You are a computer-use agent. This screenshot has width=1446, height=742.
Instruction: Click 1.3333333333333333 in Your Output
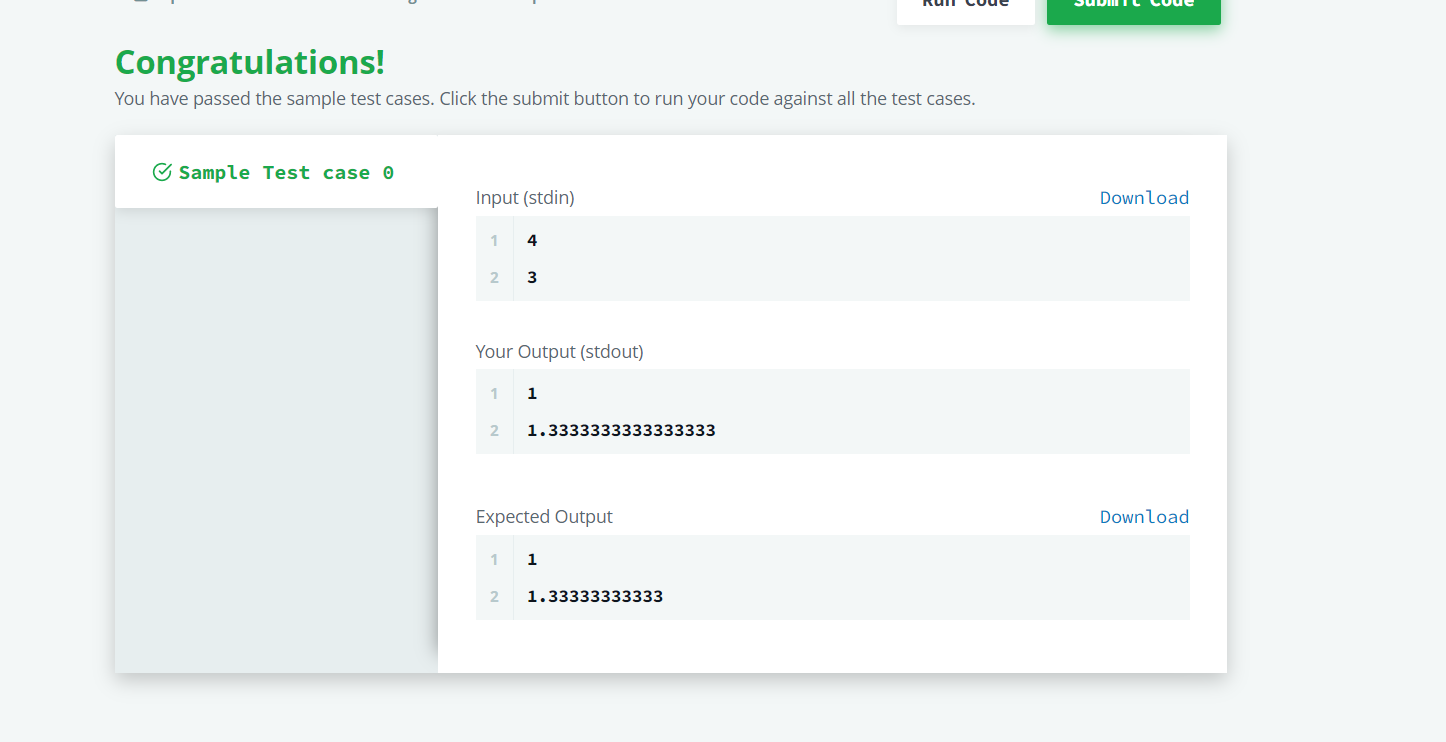[621, 430]
